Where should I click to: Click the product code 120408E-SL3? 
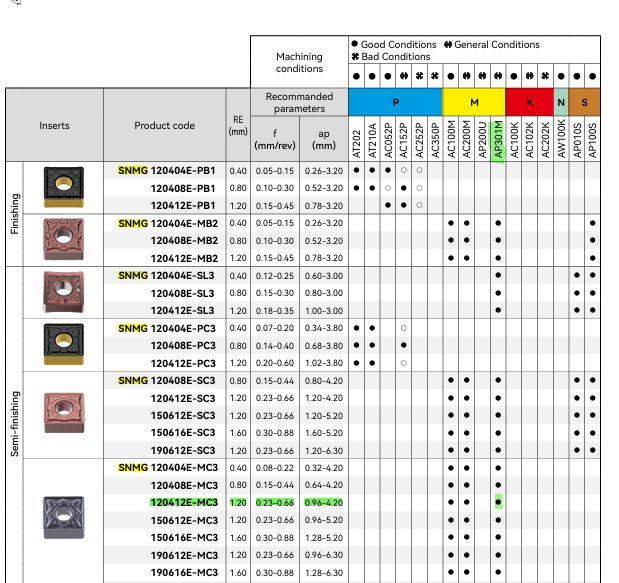tap(182, 293)
